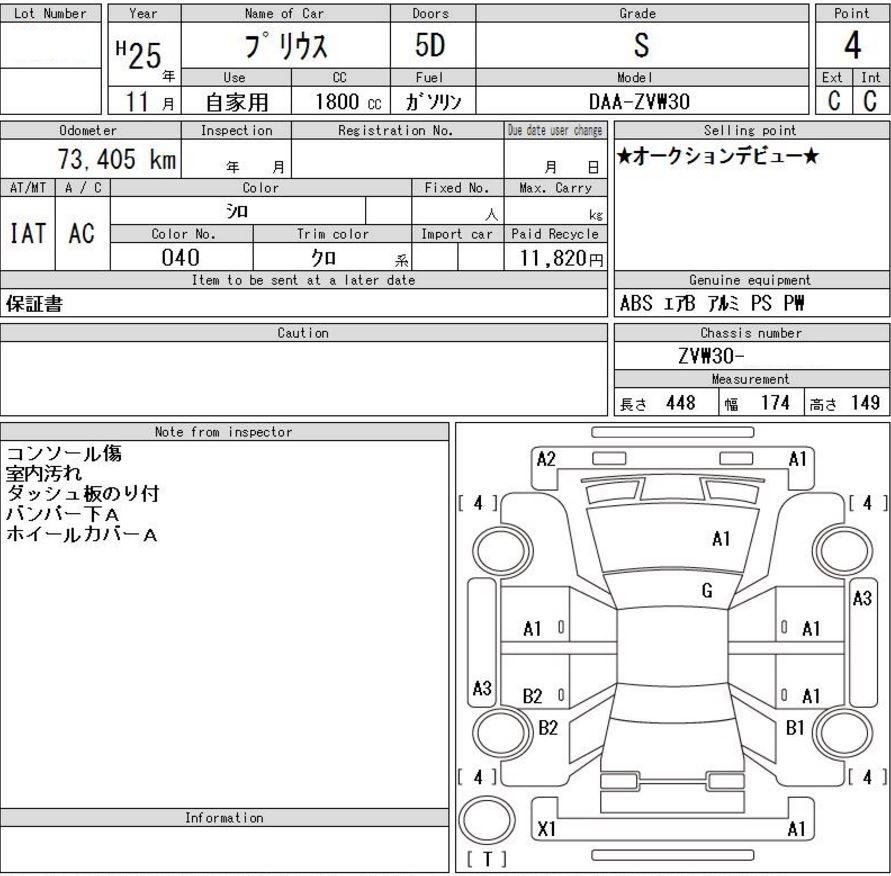This screenshot has height=876, width=891.
Task: Click the doors value 5D
Action: (x=430, y=45)
